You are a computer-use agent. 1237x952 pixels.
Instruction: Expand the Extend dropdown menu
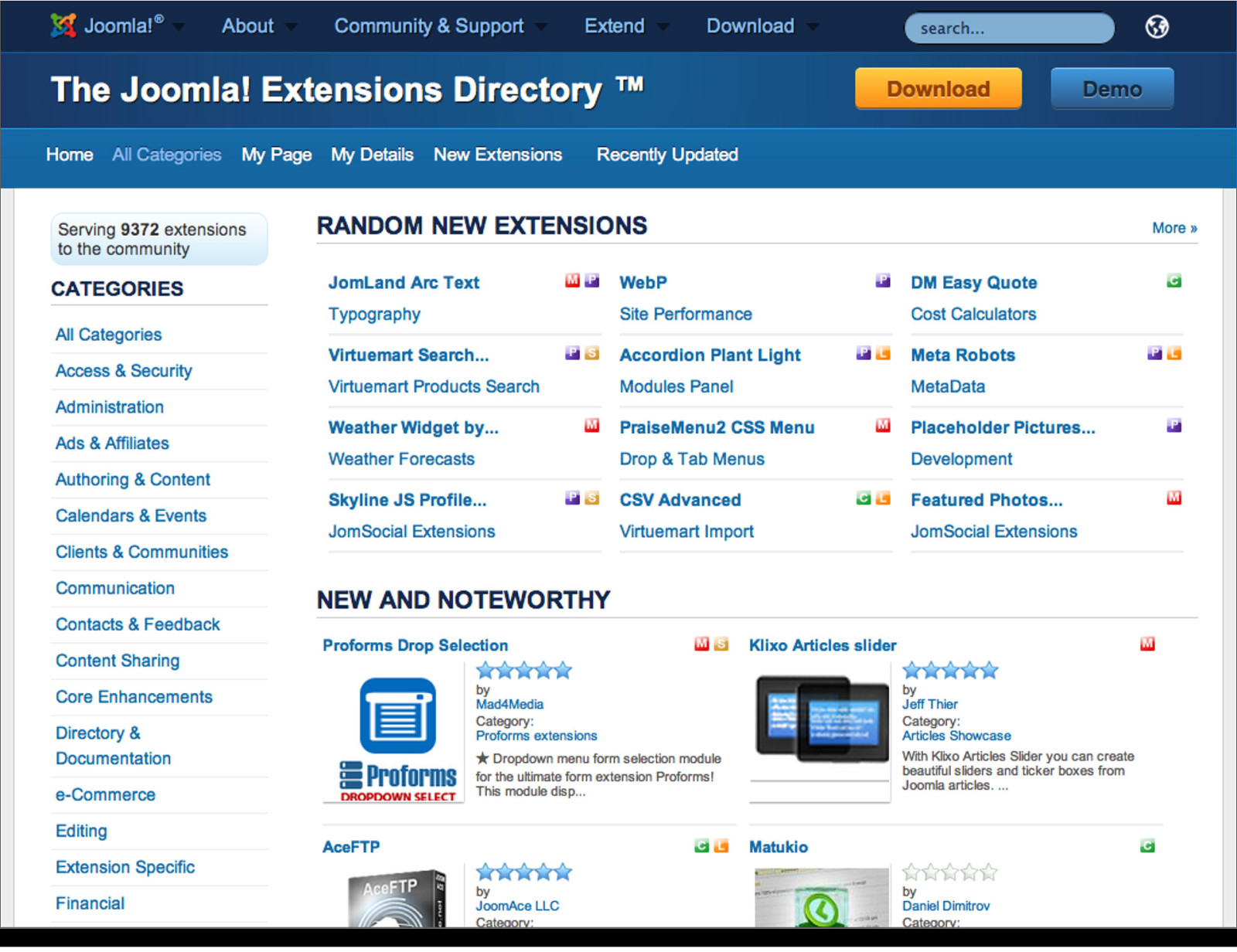pyautogui.click(x=663, y=27)
